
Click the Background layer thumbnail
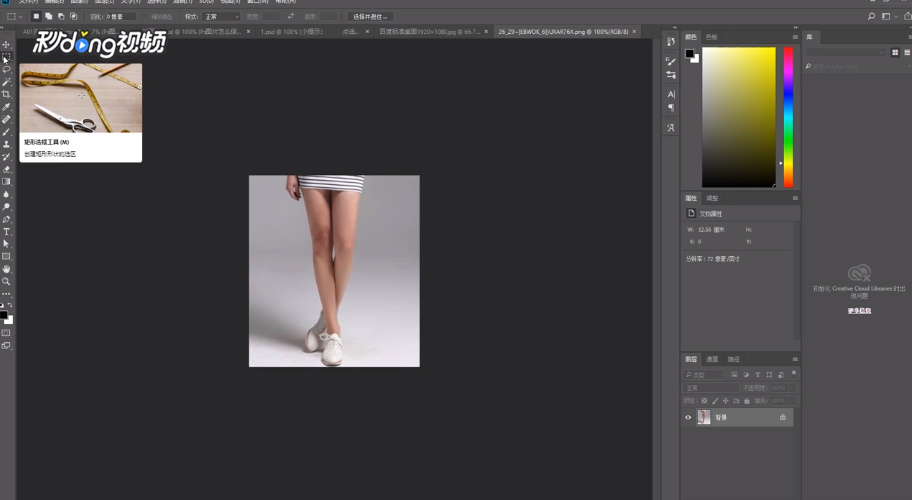tap(704, 417)
